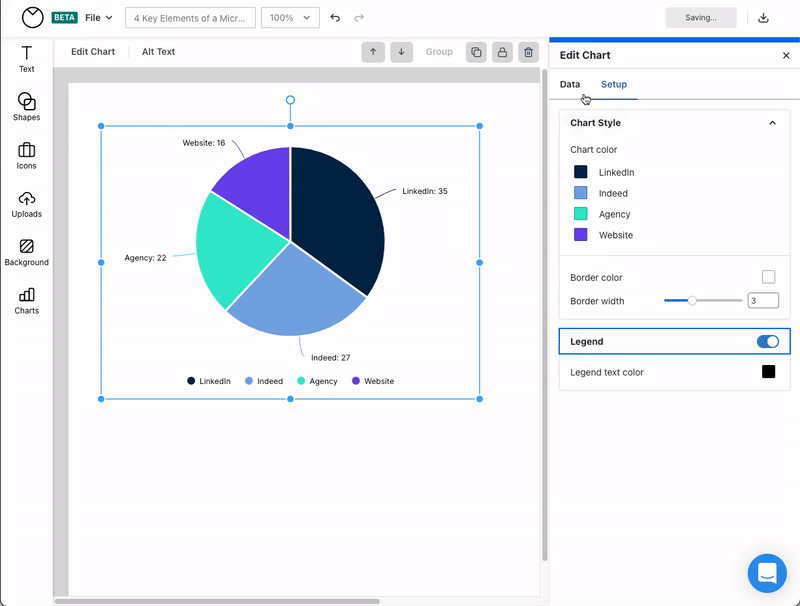This screenshot has height=606, width=800.
Task: Disable the Legend toggle
Action: tap(766, 341)
